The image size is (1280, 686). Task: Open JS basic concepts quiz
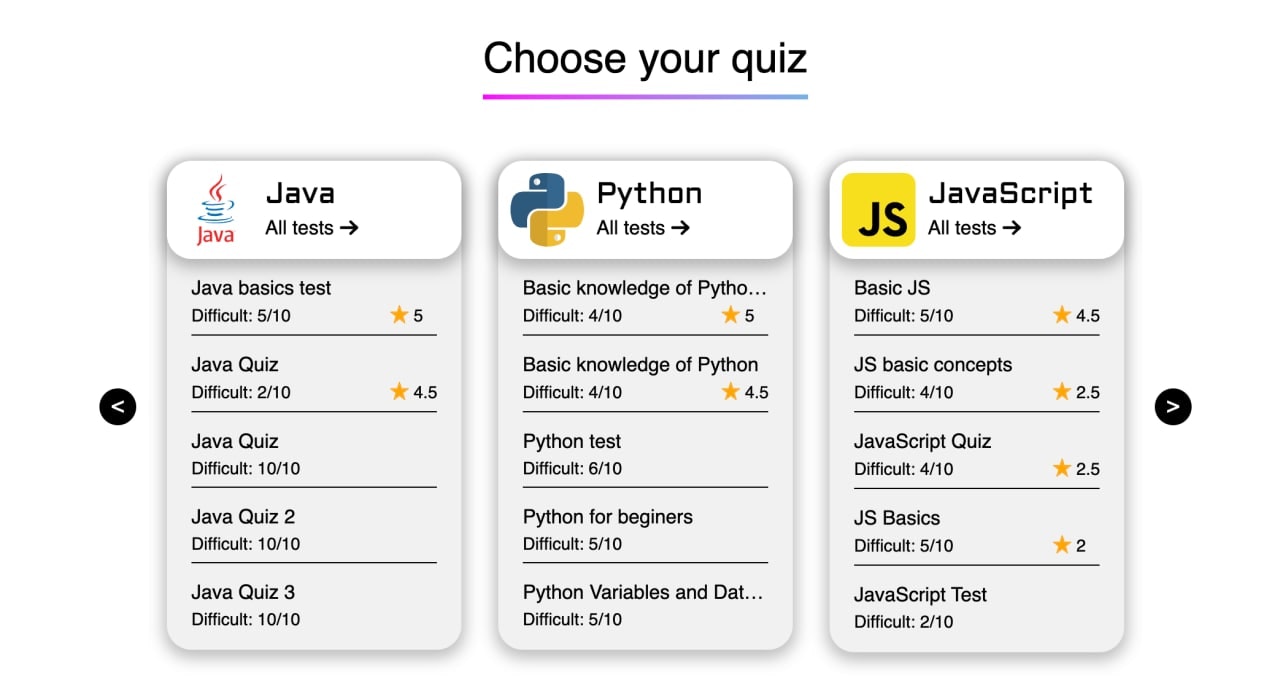point(977,378)
